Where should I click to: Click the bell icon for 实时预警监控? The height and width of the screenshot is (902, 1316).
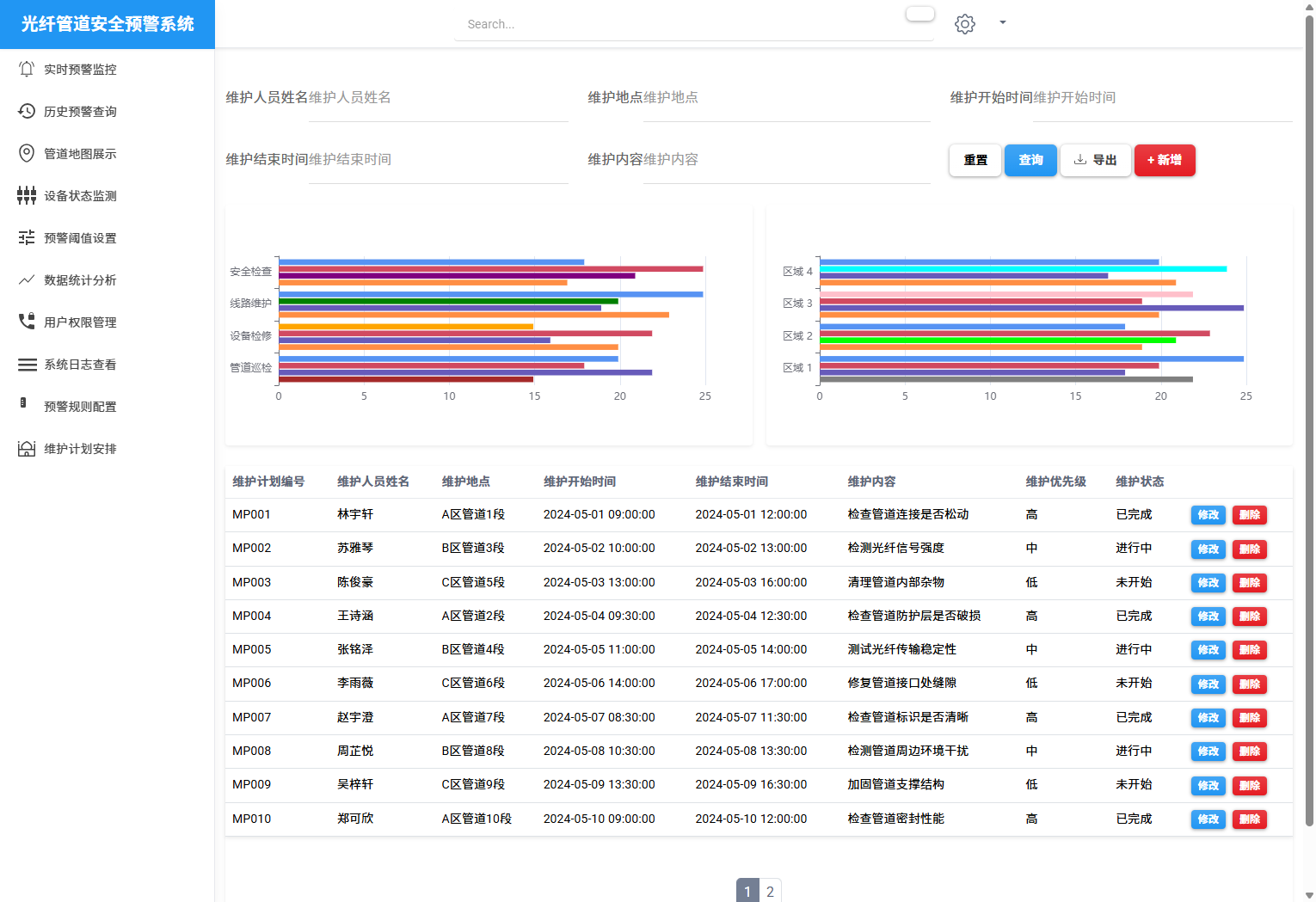[27, 69]
